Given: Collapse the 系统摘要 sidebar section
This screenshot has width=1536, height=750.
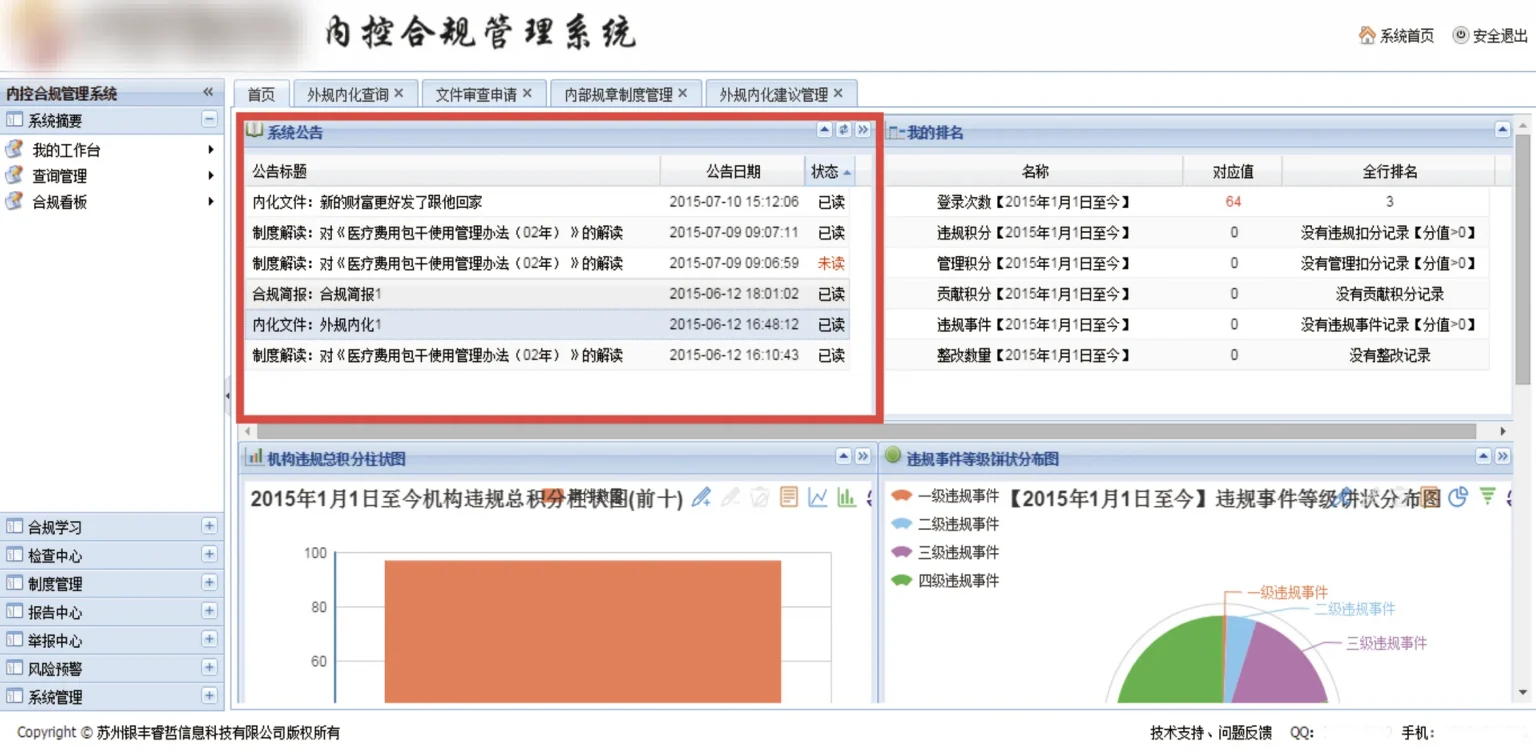Looking at the screenshot, I should pyautogui.click(x=209, y=120).
